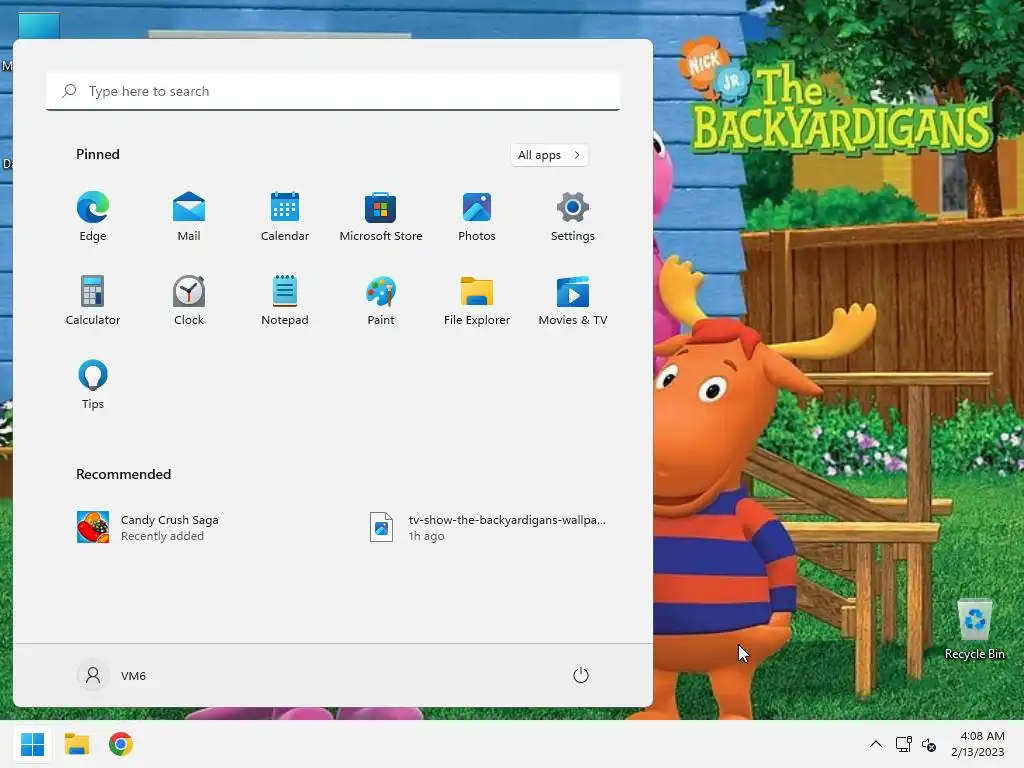
Task: Click the muted volume tray icon
Action: (929, 744)
